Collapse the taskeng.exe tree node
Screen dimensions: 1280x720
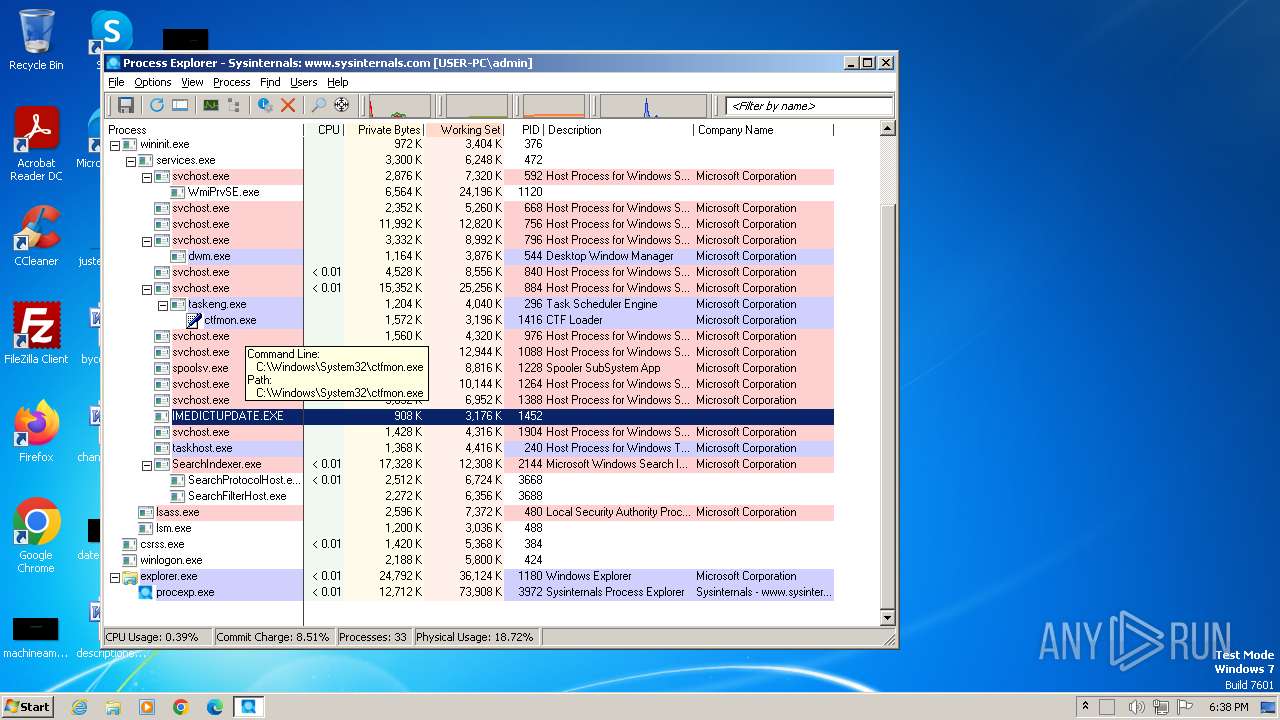coord(162,304)
